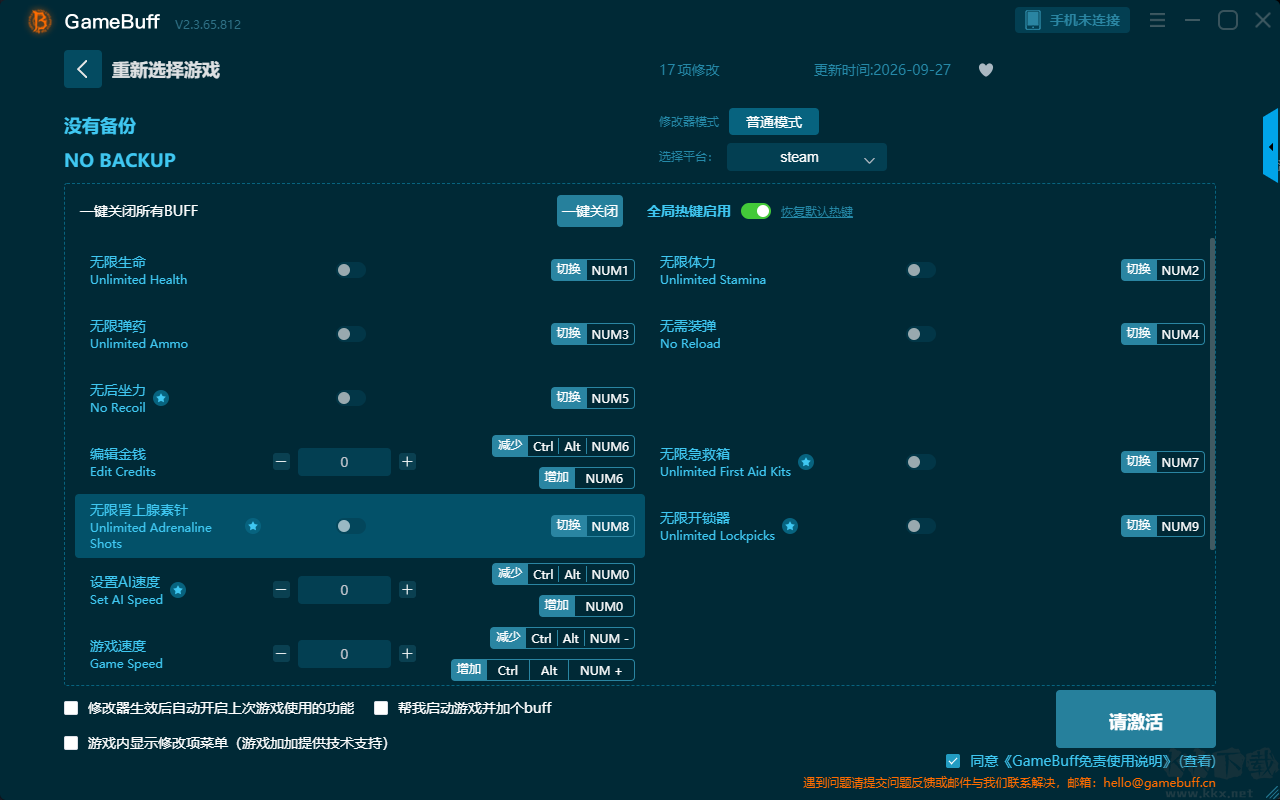Increase Edit Credits with plus icon

(407, 462)
